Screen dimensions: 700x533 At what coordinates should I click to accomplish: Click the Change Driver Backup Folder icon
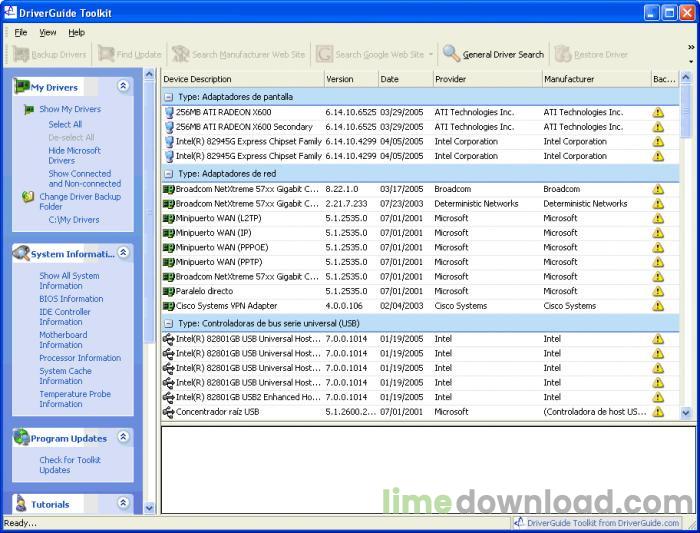(x=28, y=197)
